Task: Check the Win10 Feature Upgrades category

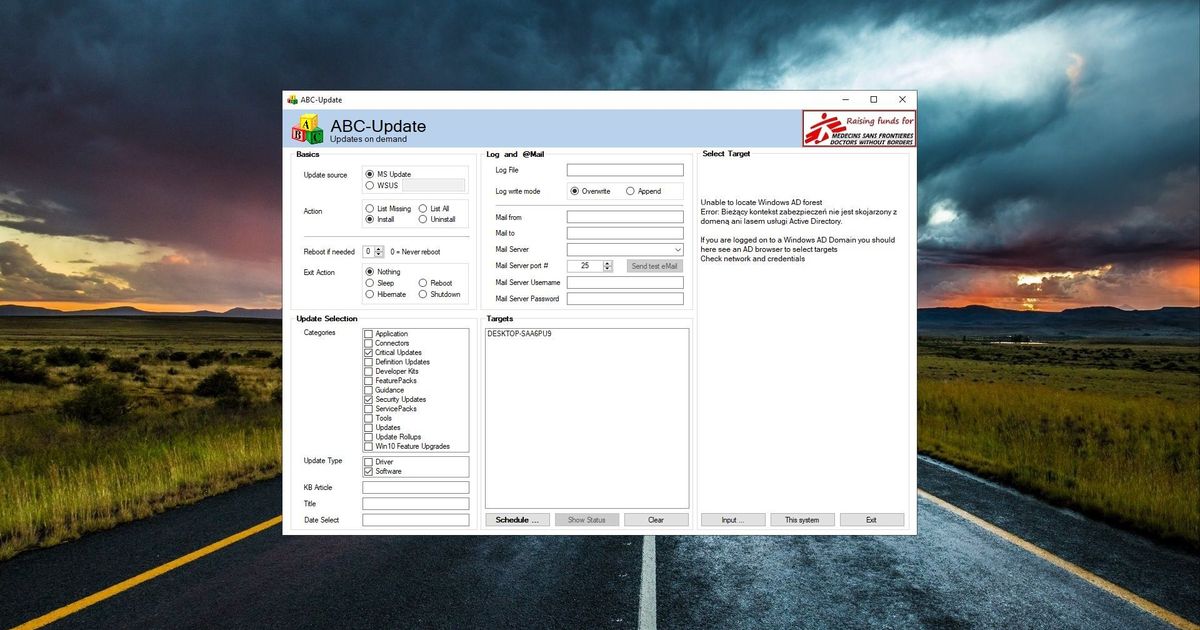Action: coord(368,447)
